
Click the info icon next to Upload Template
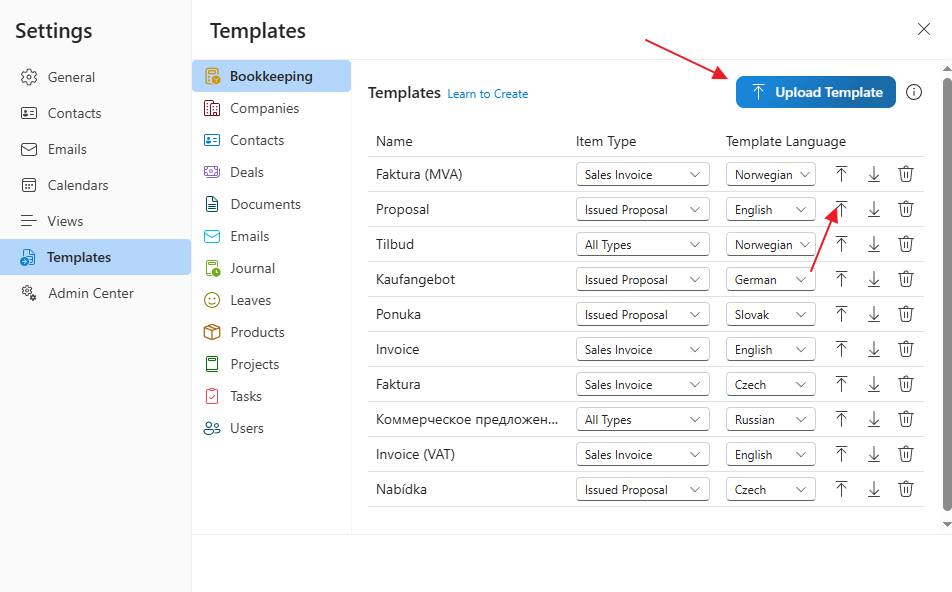click(x=913, y=91)
